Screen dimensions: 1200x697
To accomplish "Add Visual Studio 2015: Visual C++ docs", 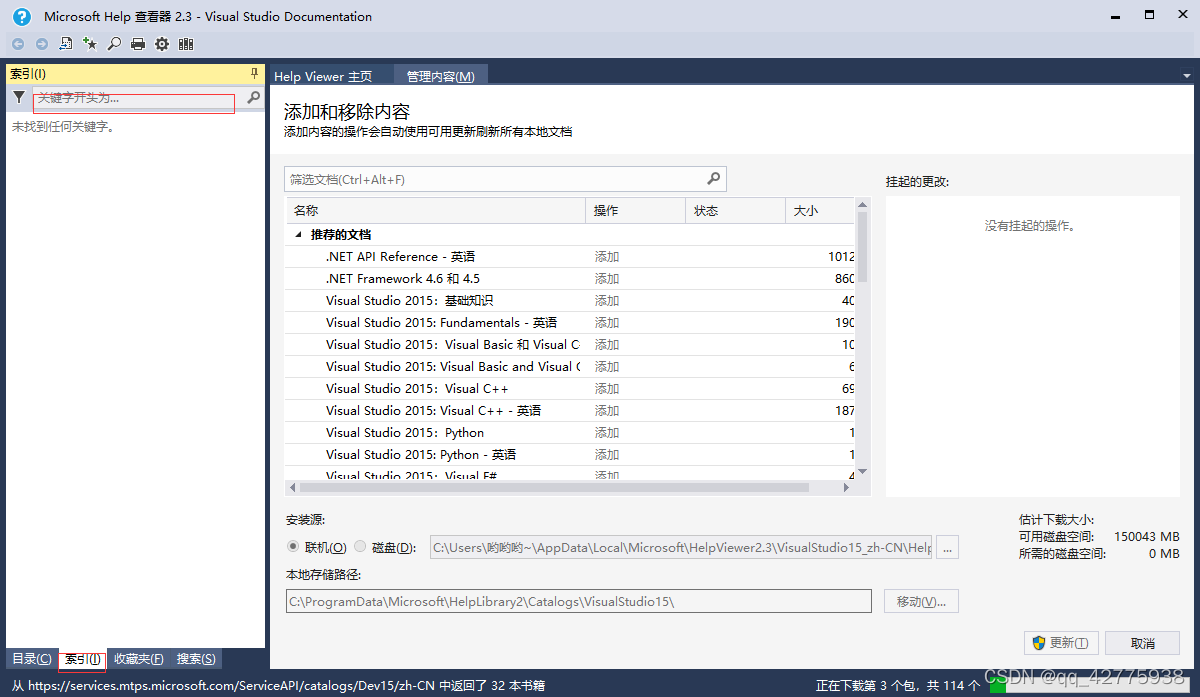I will click(607, 389).
